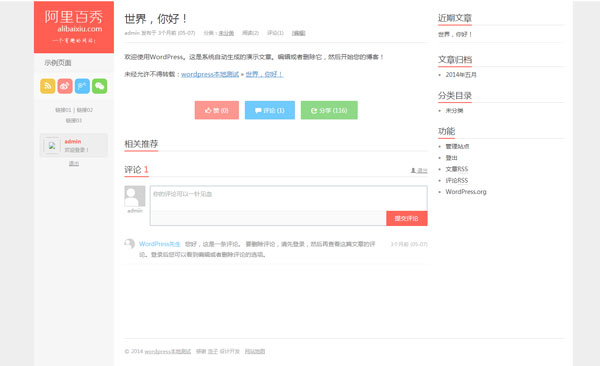Open the 文章RSS link
The image size is (600, 366).
(457, 169)
